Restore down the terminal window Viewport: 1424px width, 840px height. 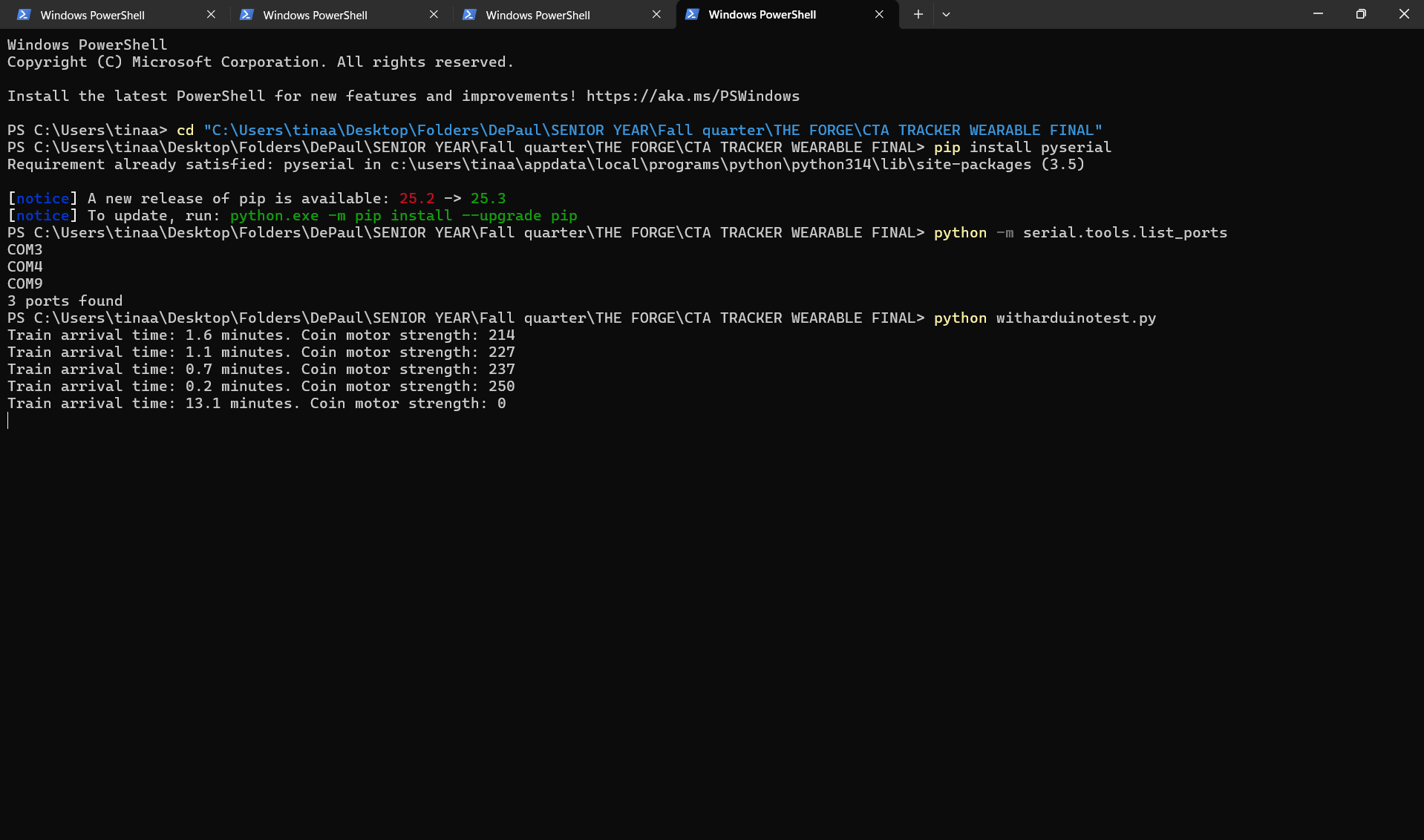coord(1361,13)
